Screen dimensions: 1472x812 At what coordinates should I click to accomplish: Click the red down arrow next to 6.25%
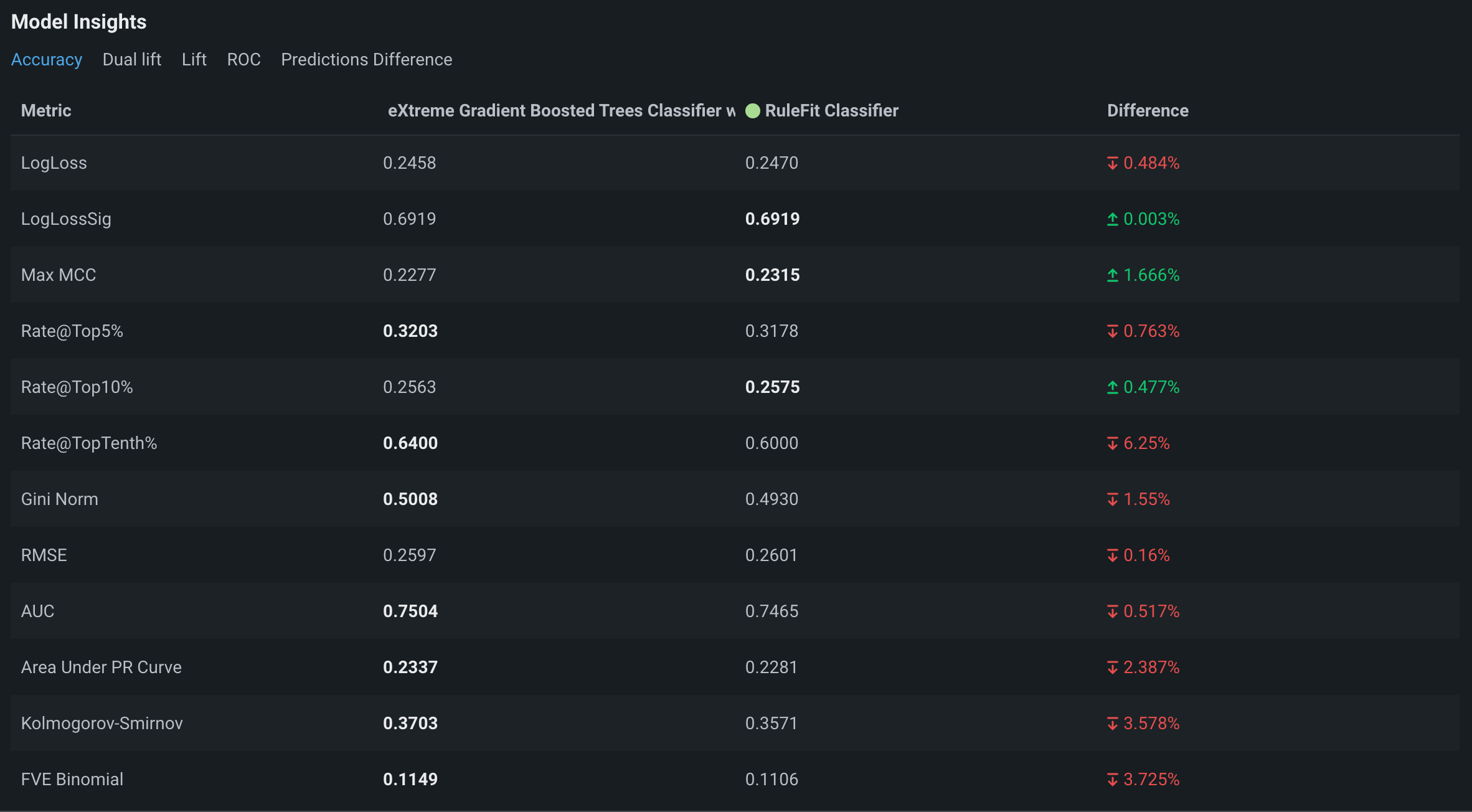1112,443
